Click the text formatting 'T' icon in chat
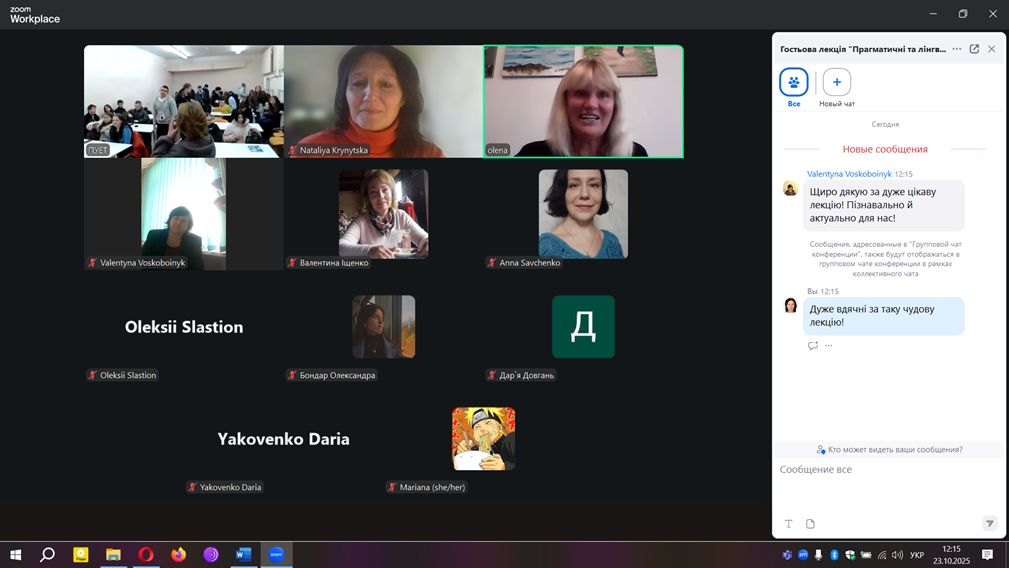The image size is (1009, 568). pyautogui.click(x=788, y=523)
